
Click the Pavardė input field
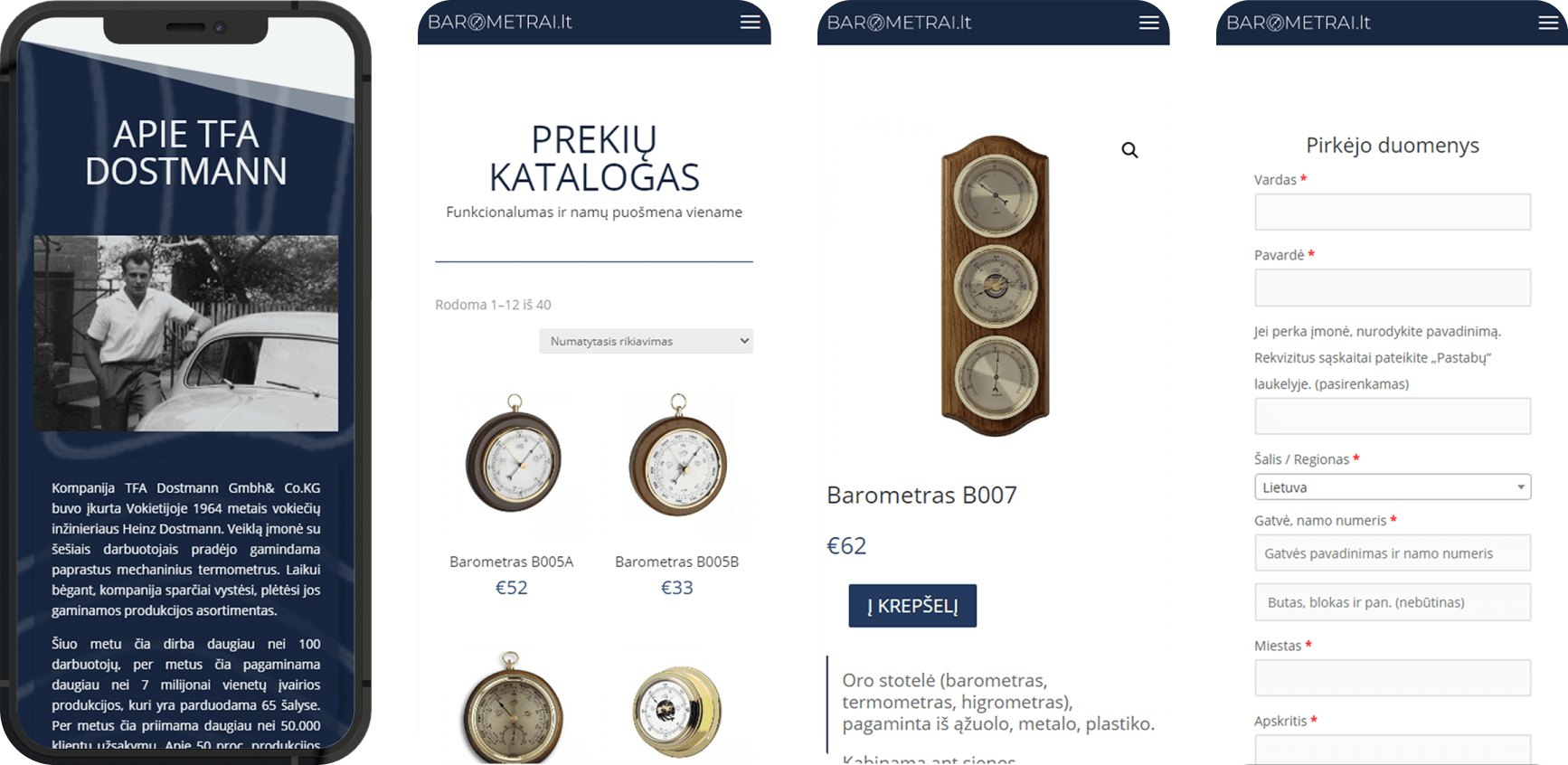[x=1393, y=288]
